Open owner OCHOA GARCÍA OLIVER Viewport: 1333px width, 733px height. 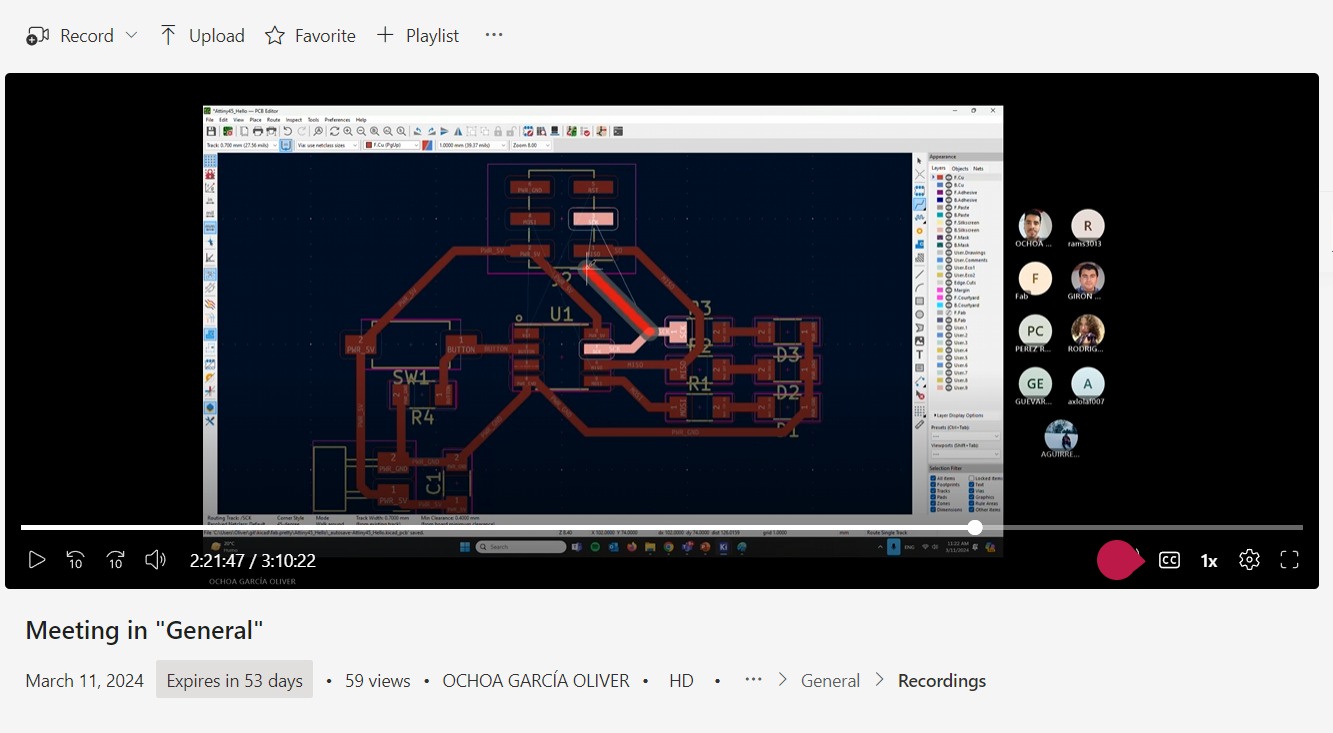click(x=536, y=680)
